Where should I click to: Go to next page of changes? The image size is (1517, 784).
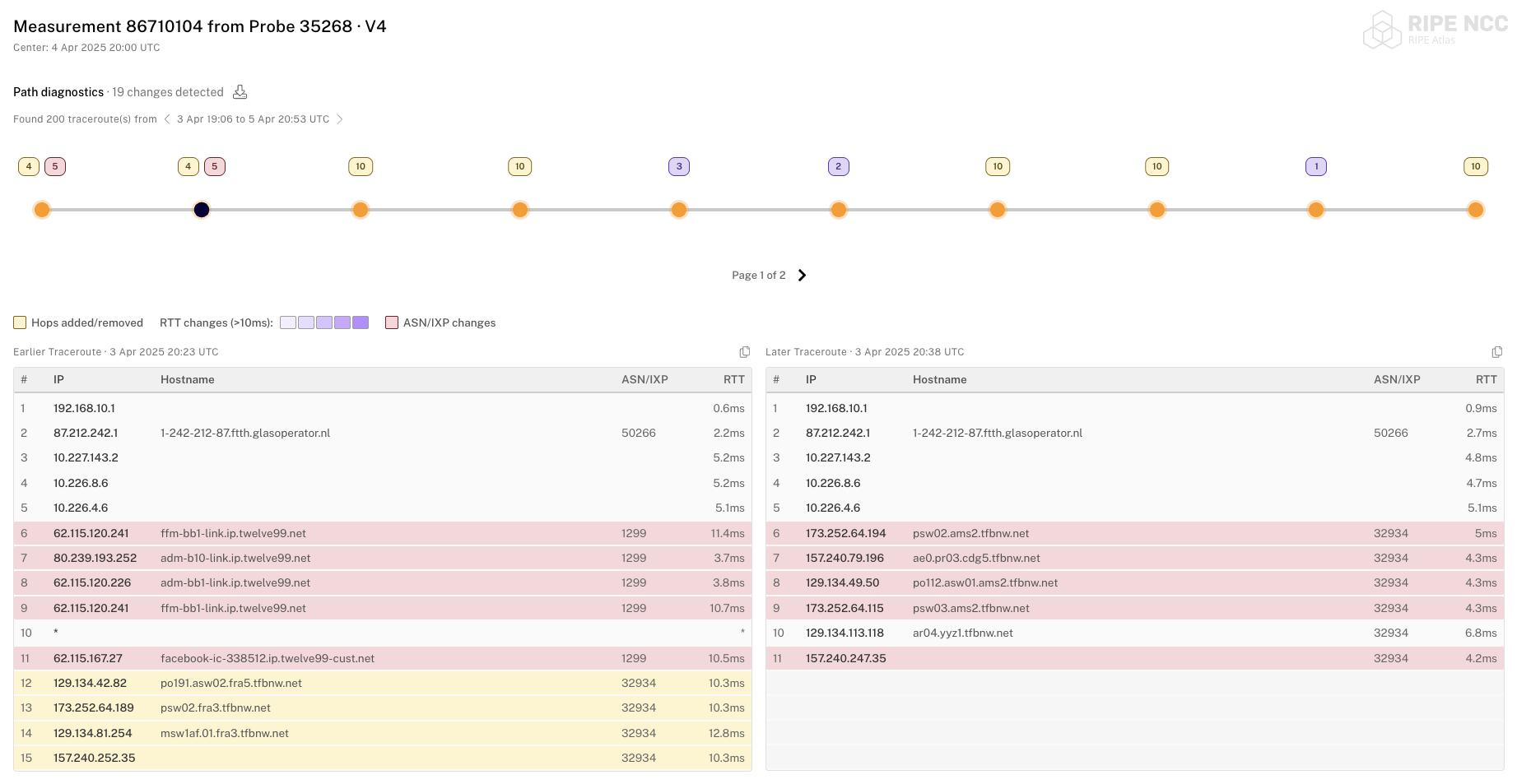tap(803, 276)
